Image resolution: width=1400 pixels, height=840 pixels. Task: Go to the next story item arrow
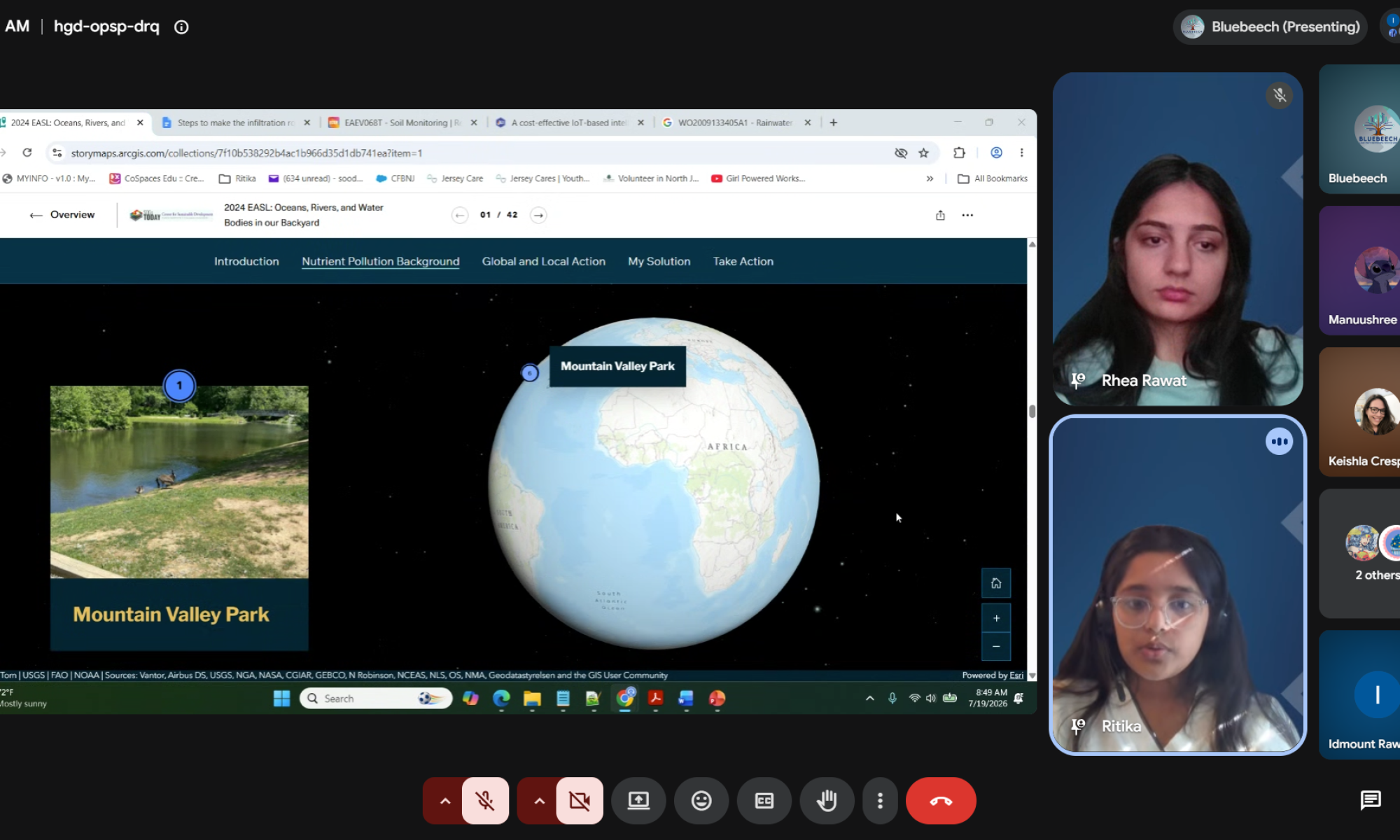[538, 215]
